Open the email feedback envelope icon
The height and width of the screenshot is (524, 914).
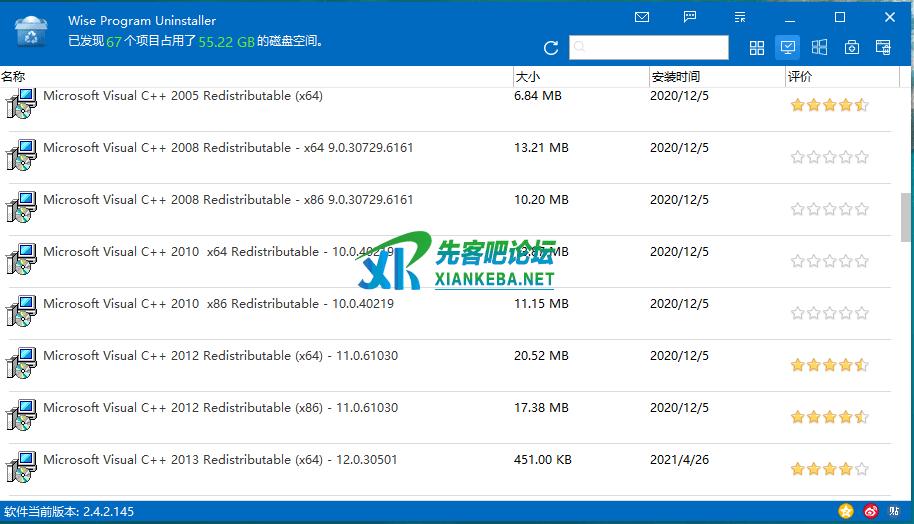[642, 17]
